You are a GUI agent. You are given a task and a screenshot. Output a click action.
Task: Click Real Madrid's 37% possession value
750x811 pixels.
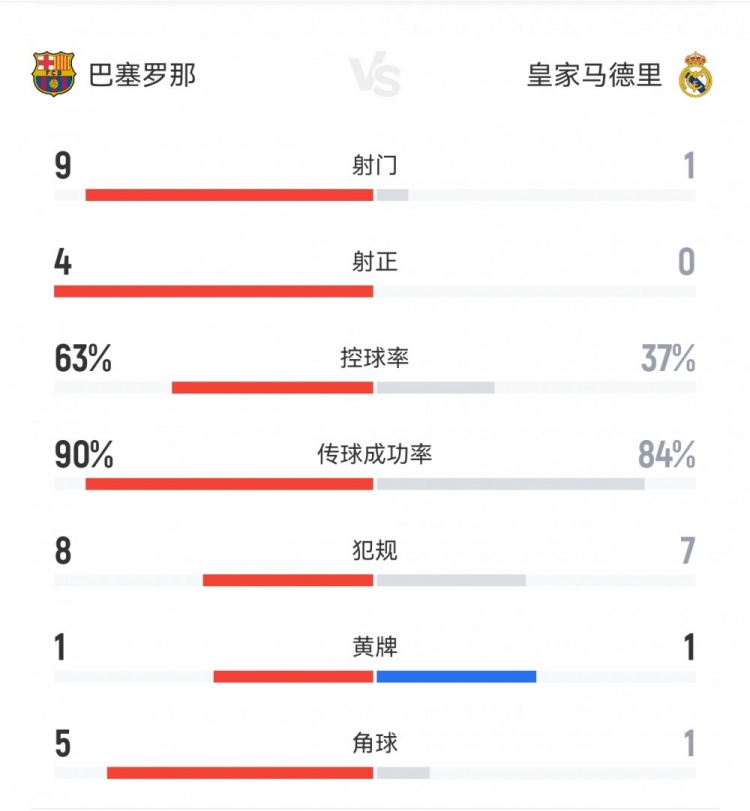point(668,358)
